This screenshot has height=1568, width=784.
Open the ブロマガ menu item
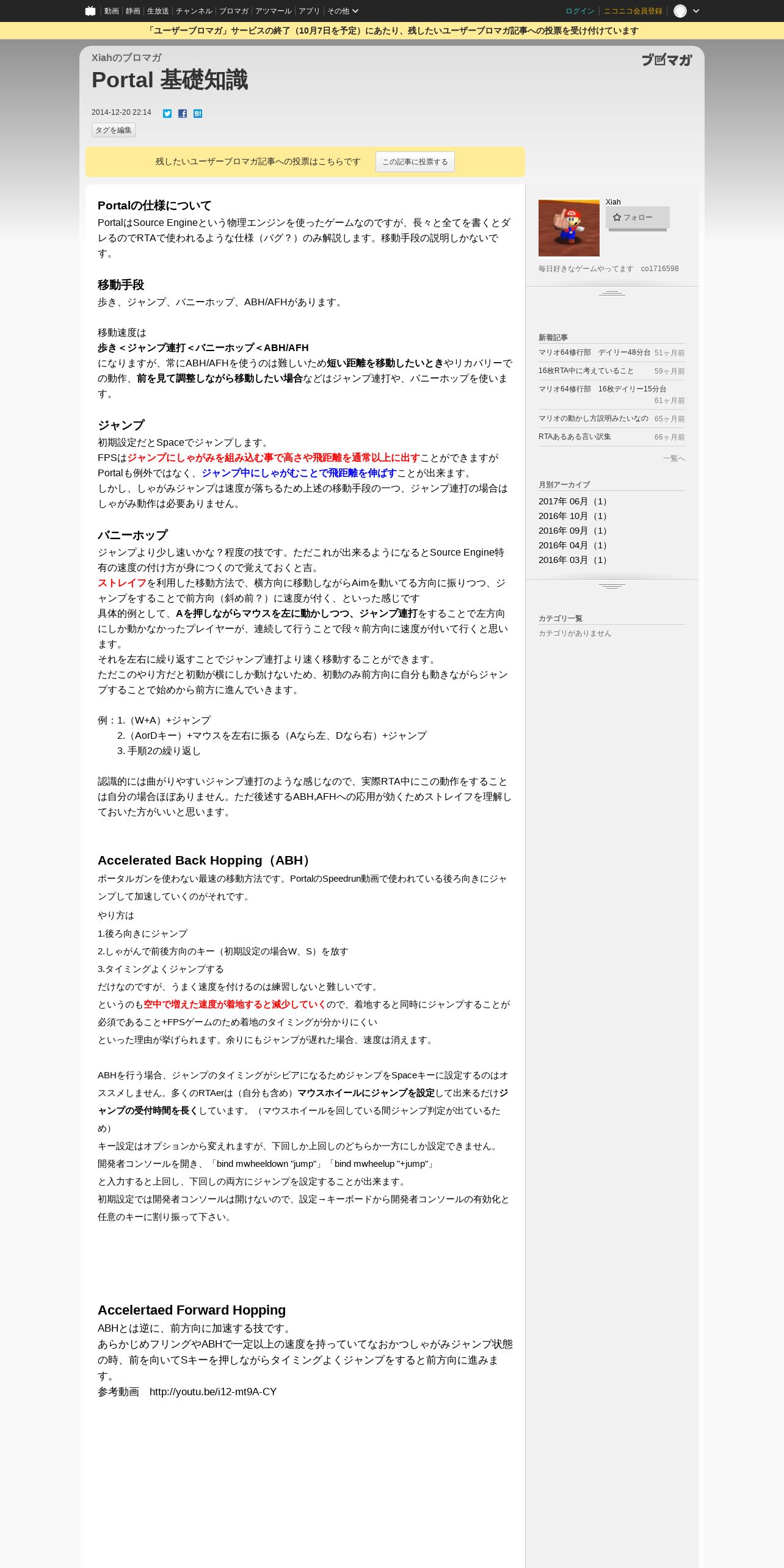coord(234,11)
